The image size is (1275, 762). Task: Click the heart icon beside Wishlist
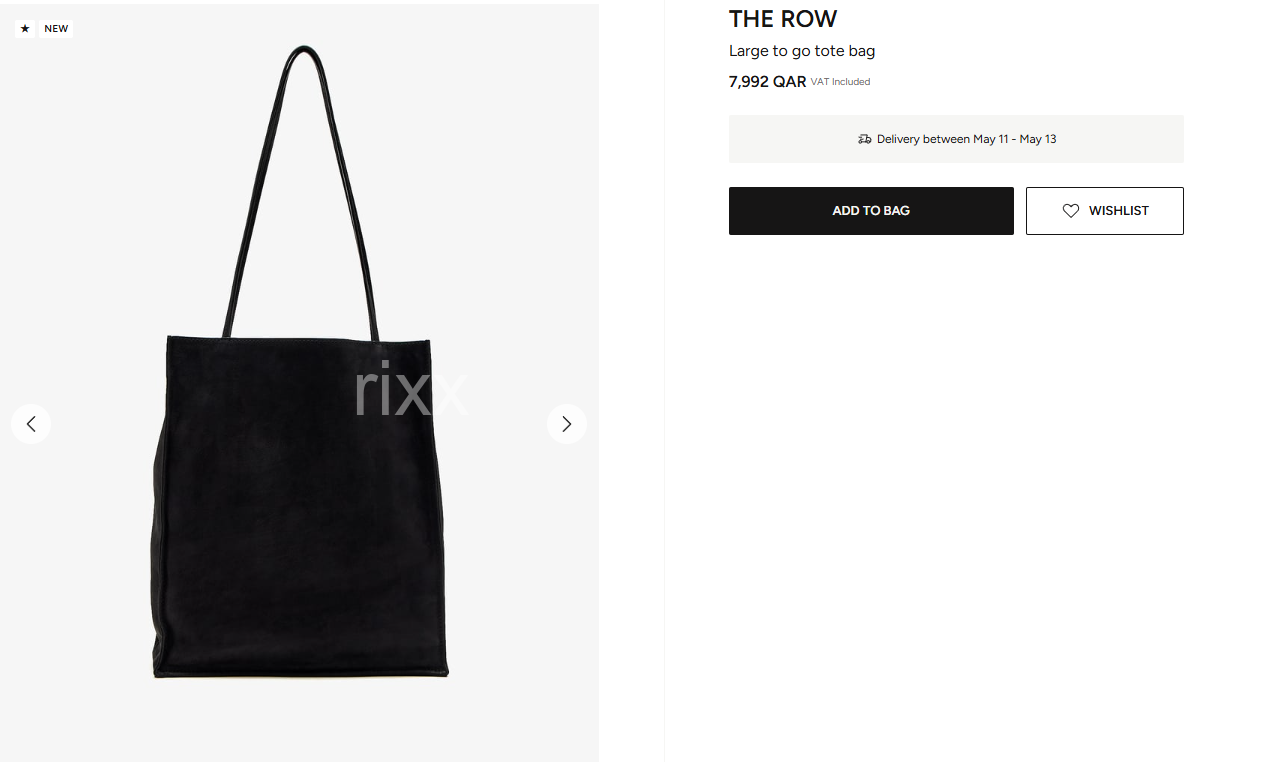(x=1071, y=211)
